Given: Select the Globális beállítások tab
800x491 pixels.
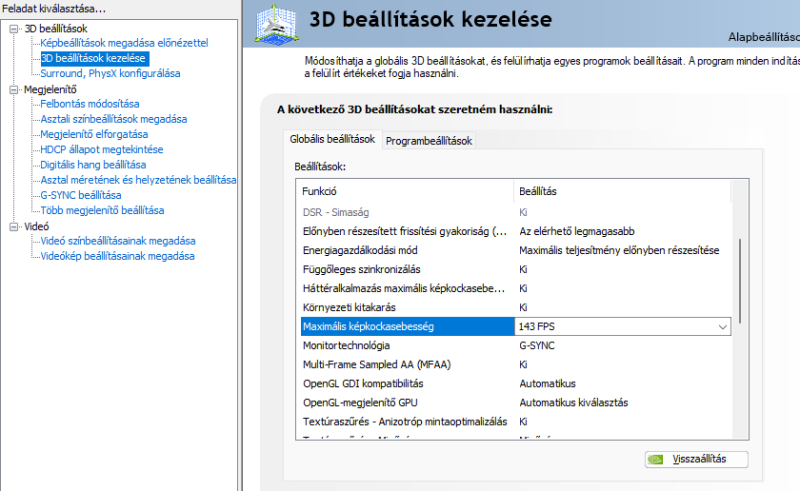Looking at the screenshot, I should click(x=332, y=139).
